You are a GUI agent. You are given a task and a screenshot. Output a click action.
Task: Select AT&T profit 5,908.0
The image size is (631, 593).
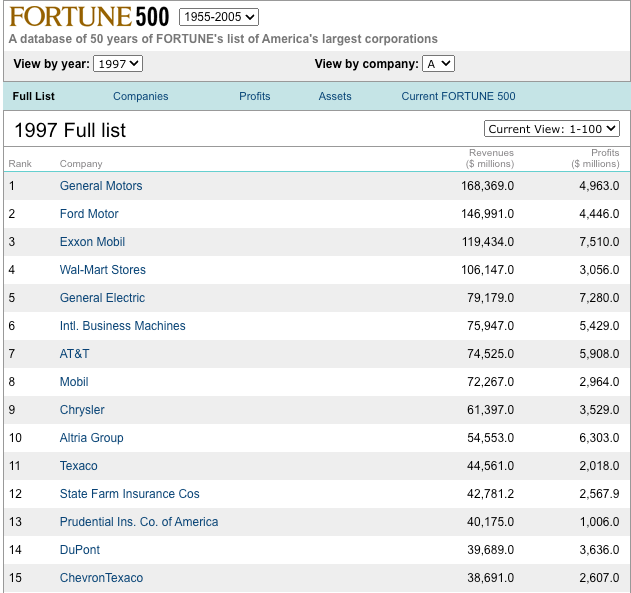(599, 354)
